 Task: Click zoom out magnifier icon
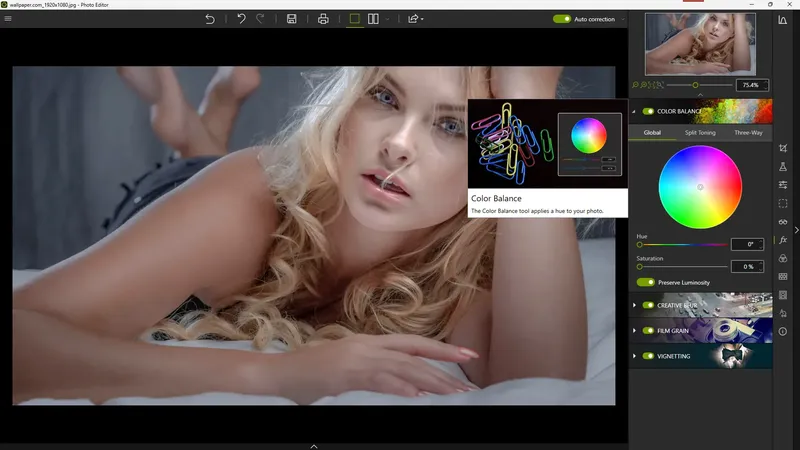tap(635, 85)
